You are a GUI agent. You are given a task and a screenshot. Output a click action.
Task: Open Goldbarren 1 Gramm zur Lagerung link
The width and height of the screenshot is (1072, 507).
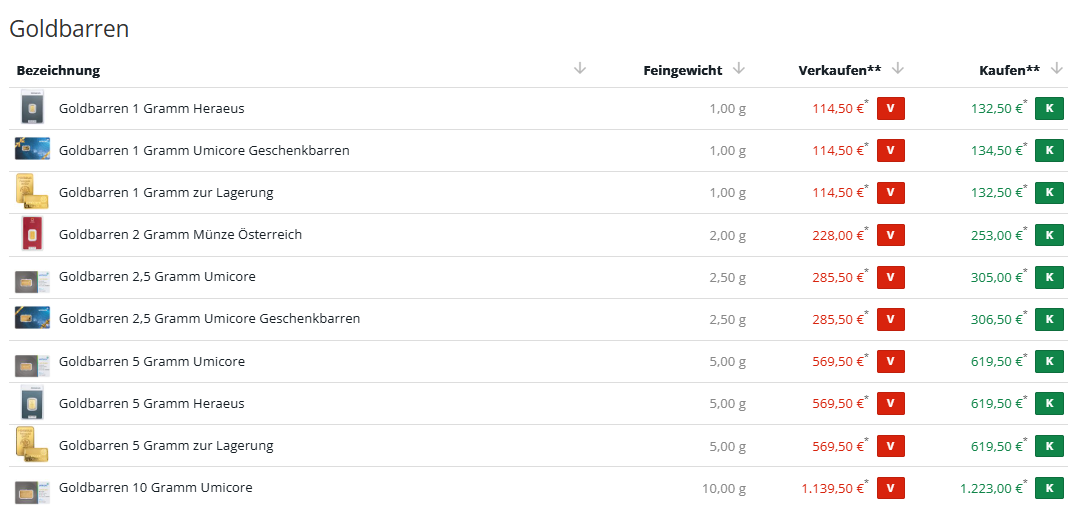(166, 192)
